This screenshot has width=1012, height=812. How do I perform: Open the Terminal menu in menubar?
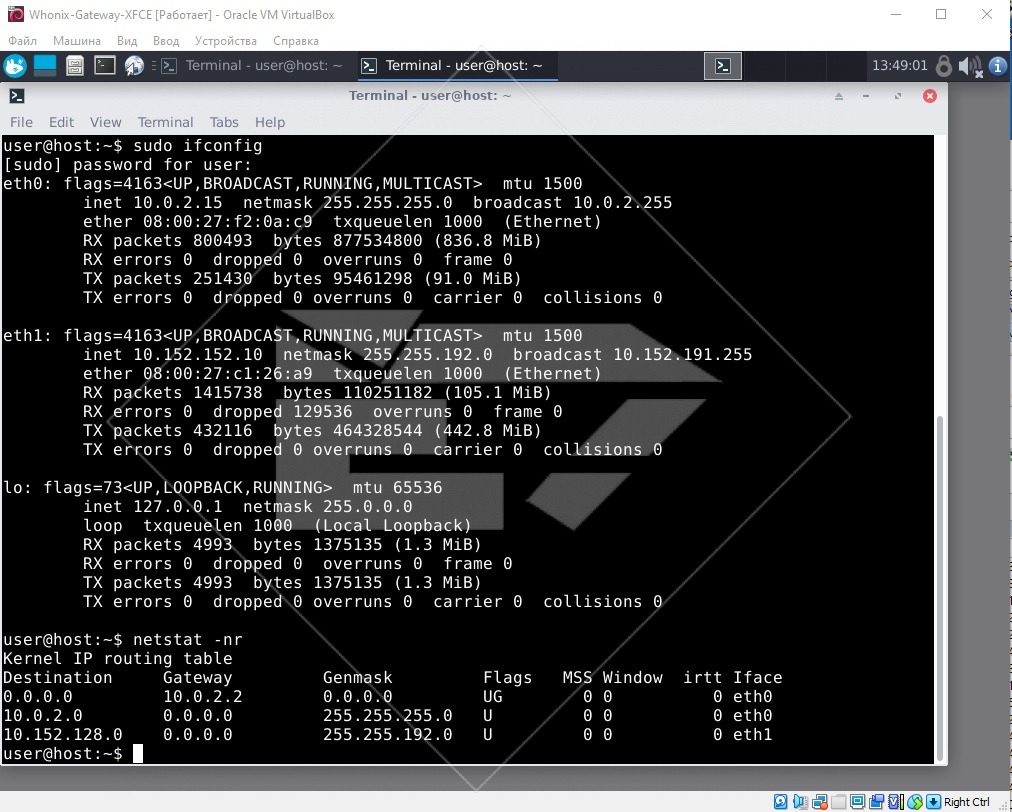pos(165,123)
